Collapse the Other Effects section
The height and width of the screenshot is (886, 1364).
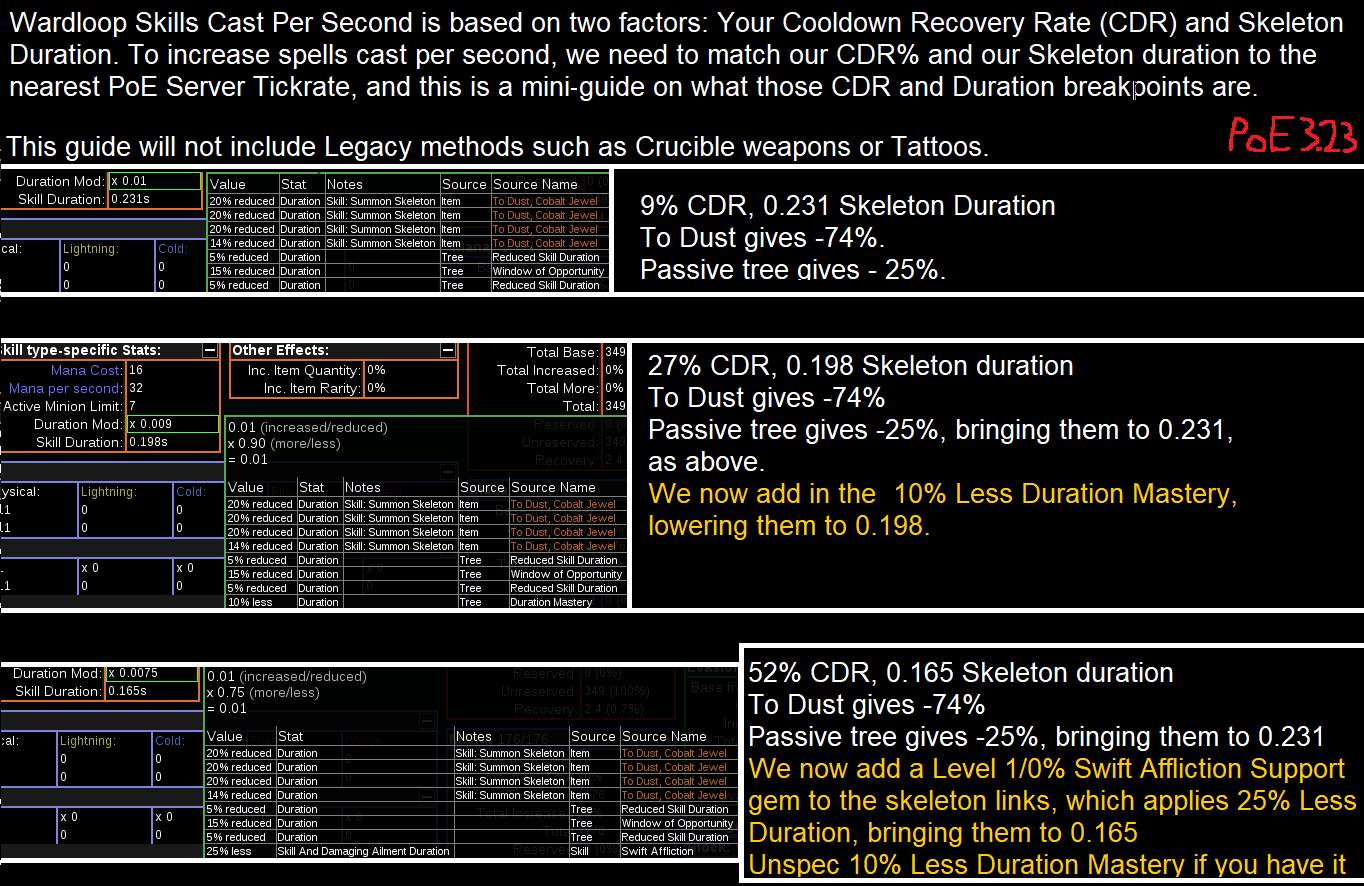tap(448, 351)
